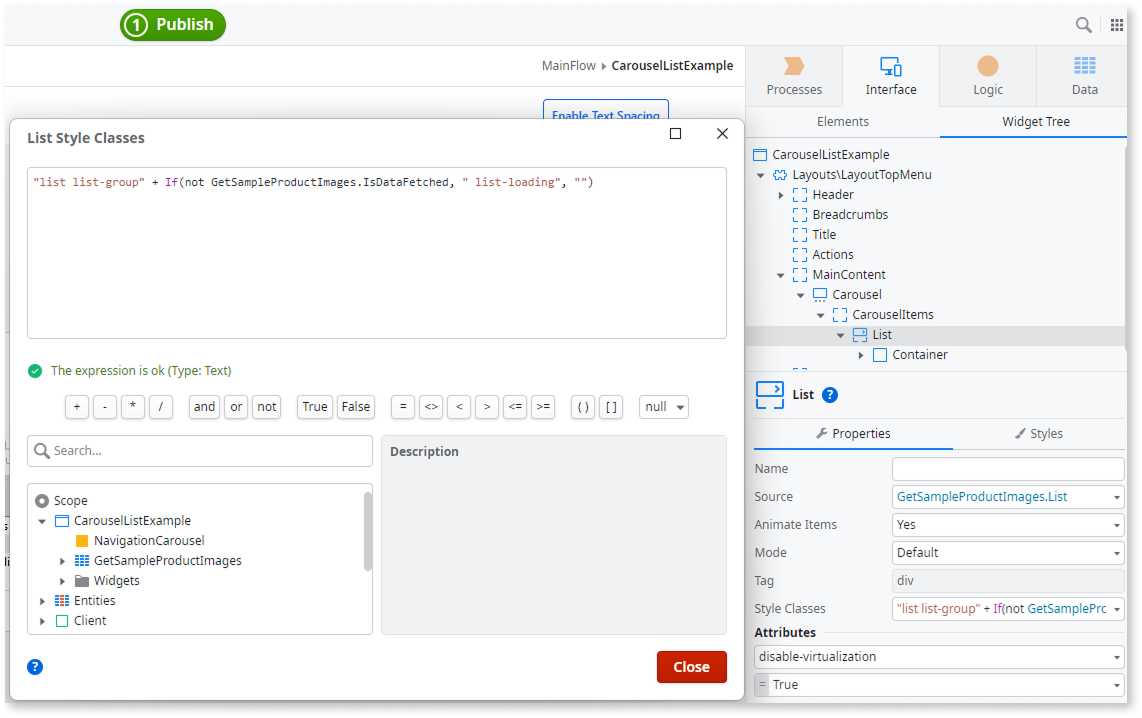Insert the True literal button
Screen dimensions: 1142x718
315,407
